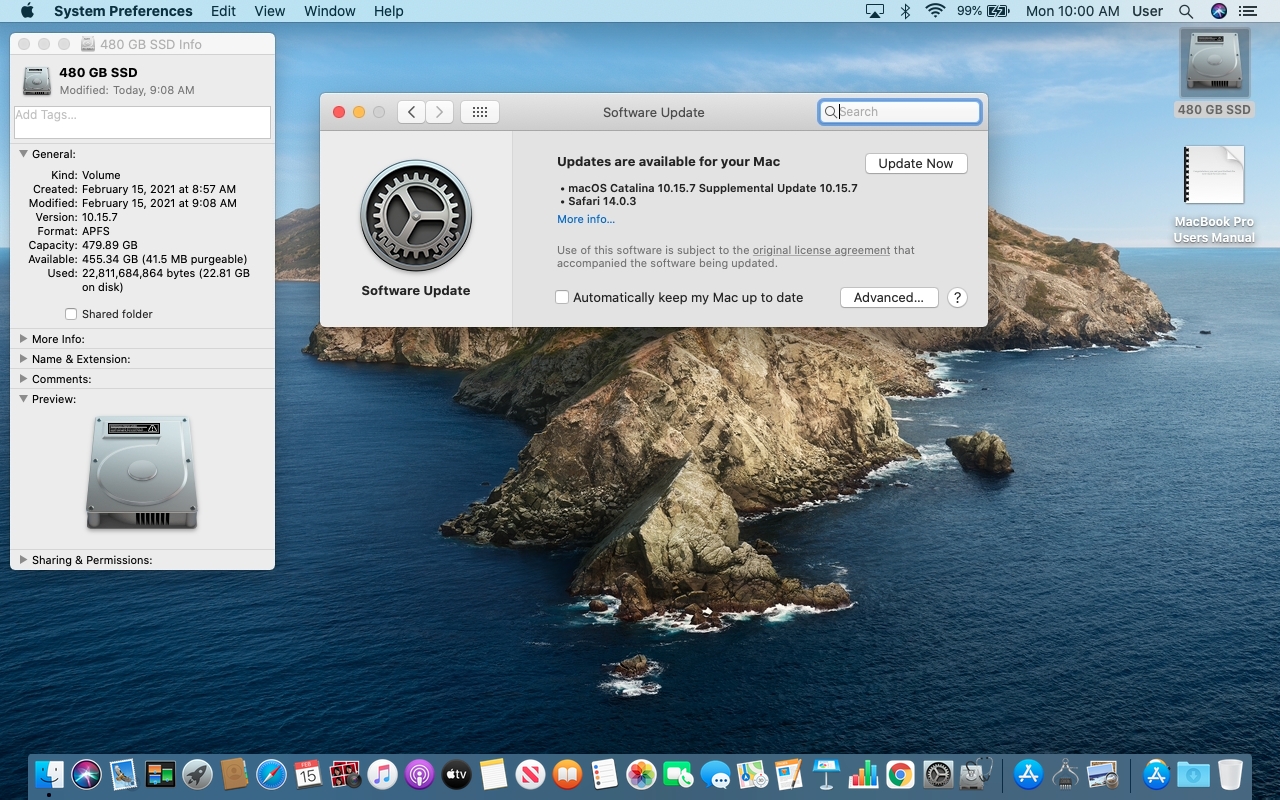
Task: Check the Shared folder checkbox
Action: 71,314
